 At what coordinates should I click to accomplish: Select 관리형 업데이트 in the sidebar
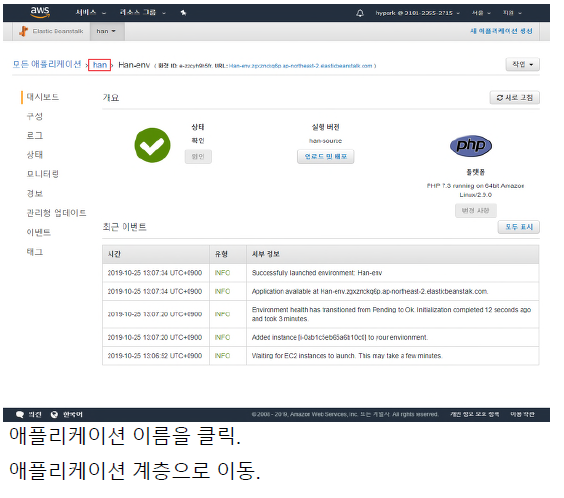(56, 213)
